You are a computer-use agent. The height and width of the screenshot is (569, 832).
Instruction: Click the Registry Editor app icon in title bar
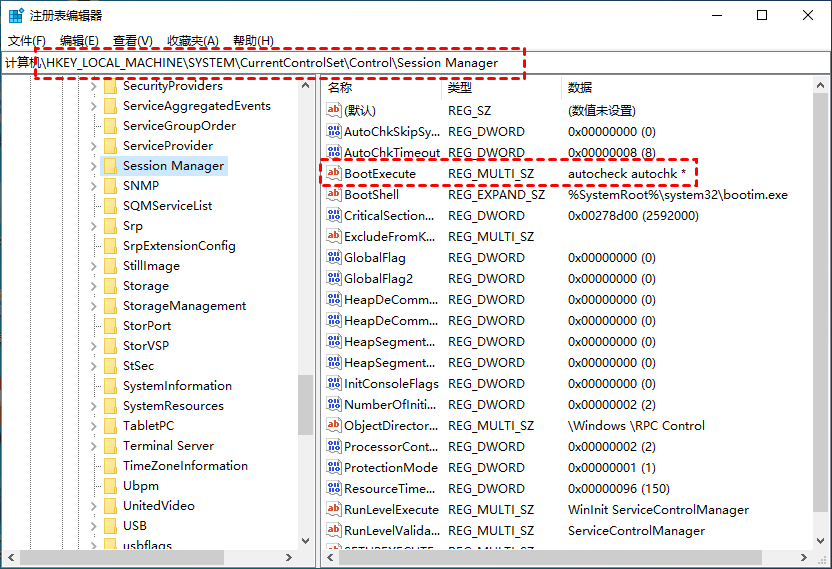coord(16,15)
